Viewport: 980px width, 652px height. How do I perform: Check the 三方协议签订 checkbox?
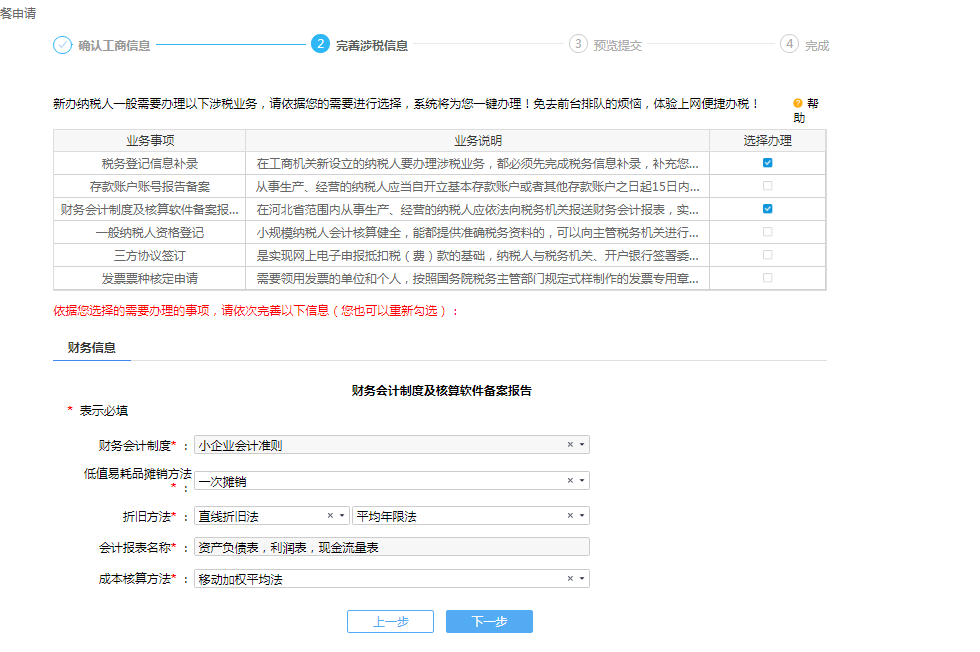pyautogui.click(x=768, y=255)
